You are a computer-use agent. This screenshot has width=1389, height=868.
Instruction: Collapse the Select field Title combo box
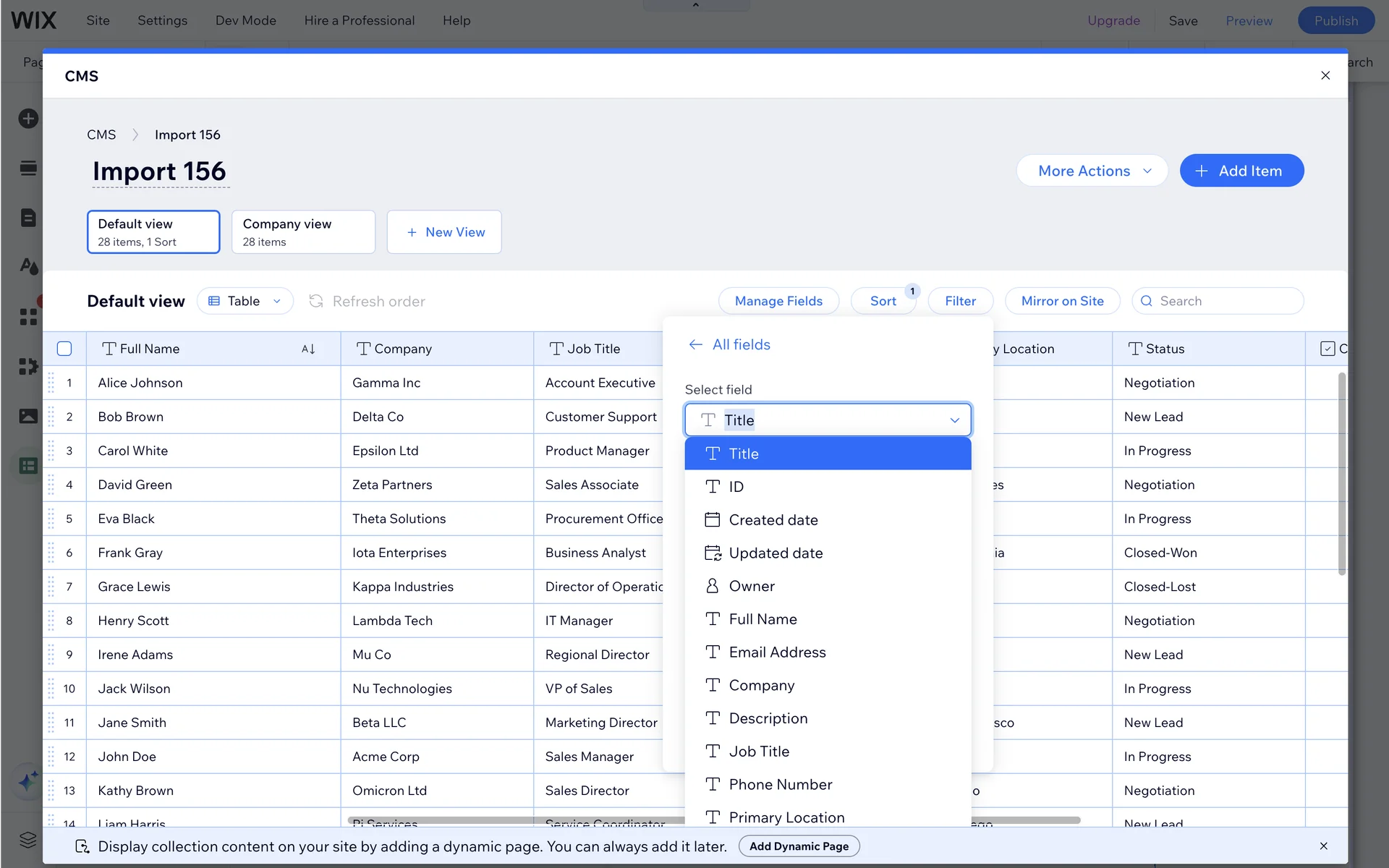pyautogui.click(x=954, y=420)
